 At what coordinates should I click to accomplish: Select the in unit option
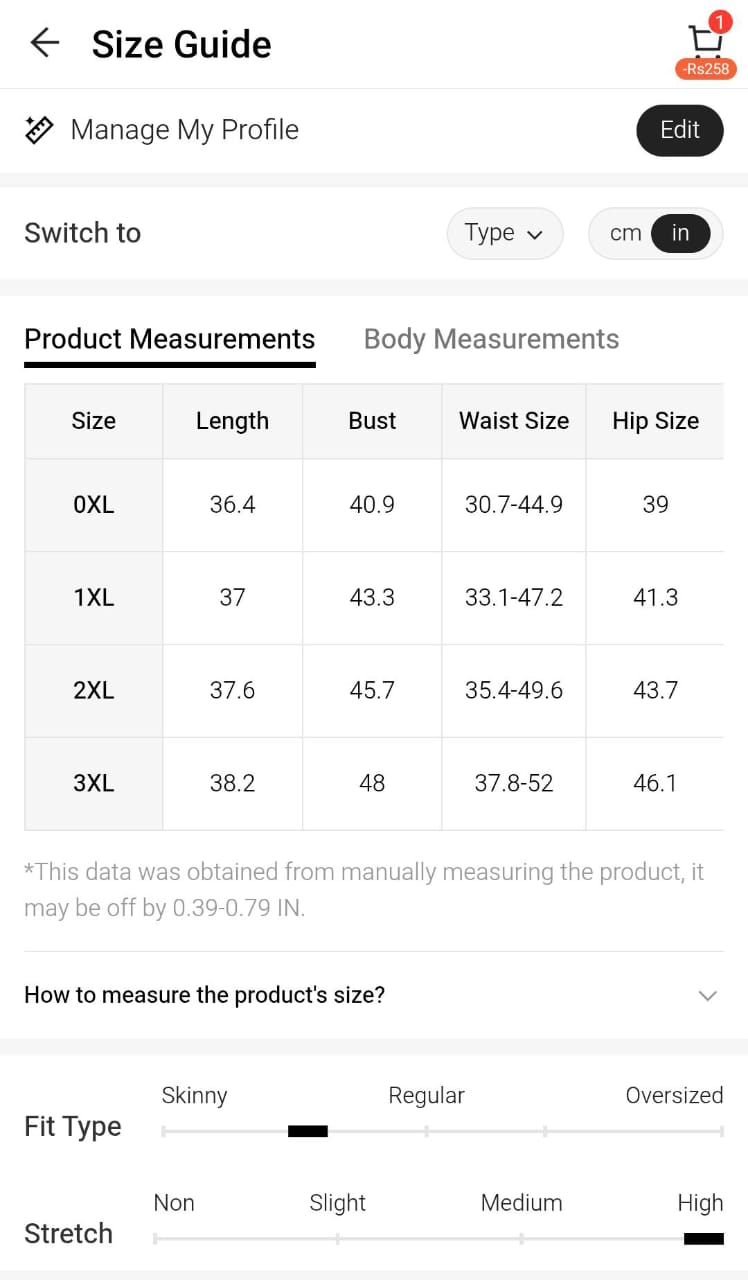680,233
